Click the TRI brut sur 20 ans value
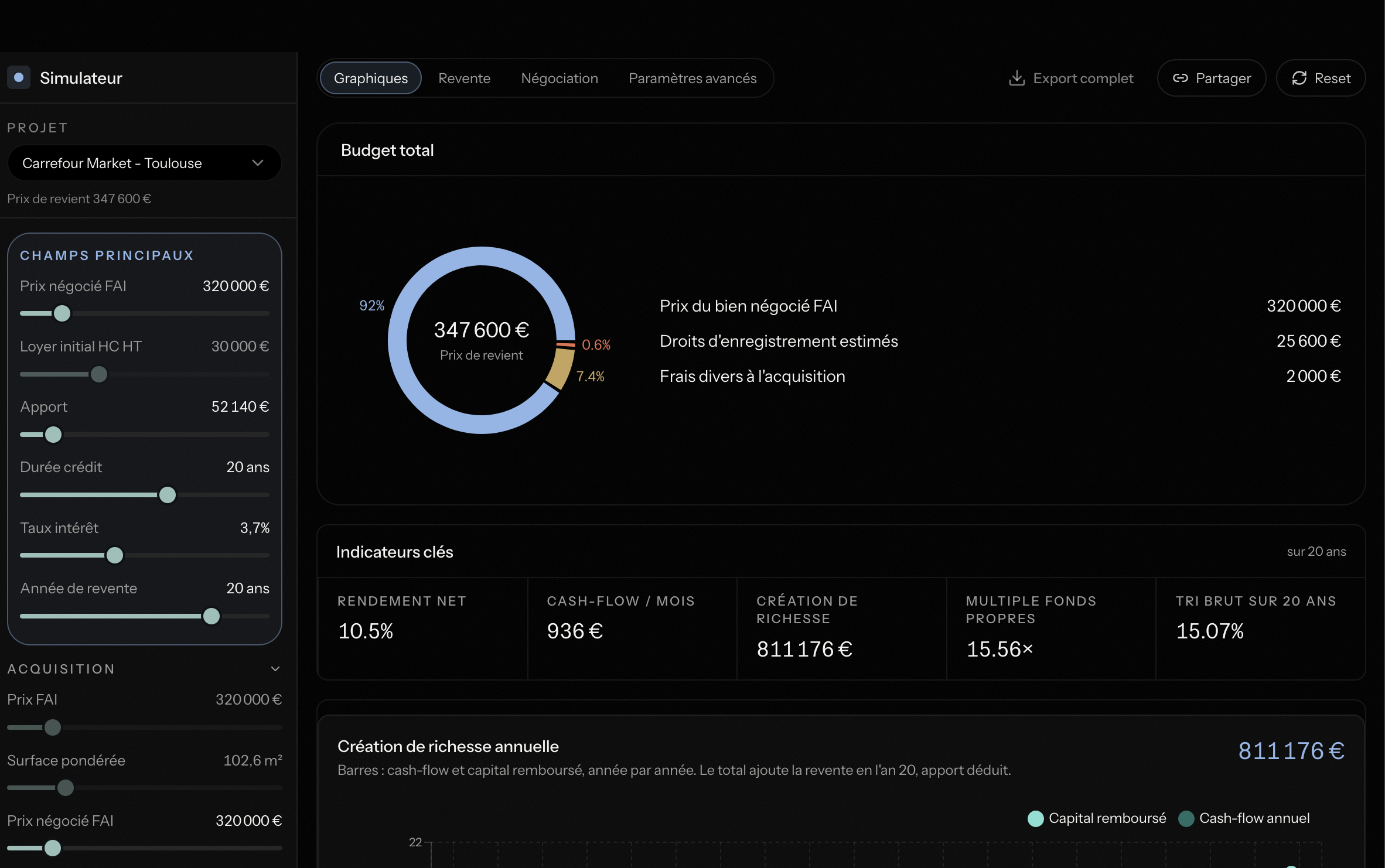1385x868 pixels. pos(1210,631)
